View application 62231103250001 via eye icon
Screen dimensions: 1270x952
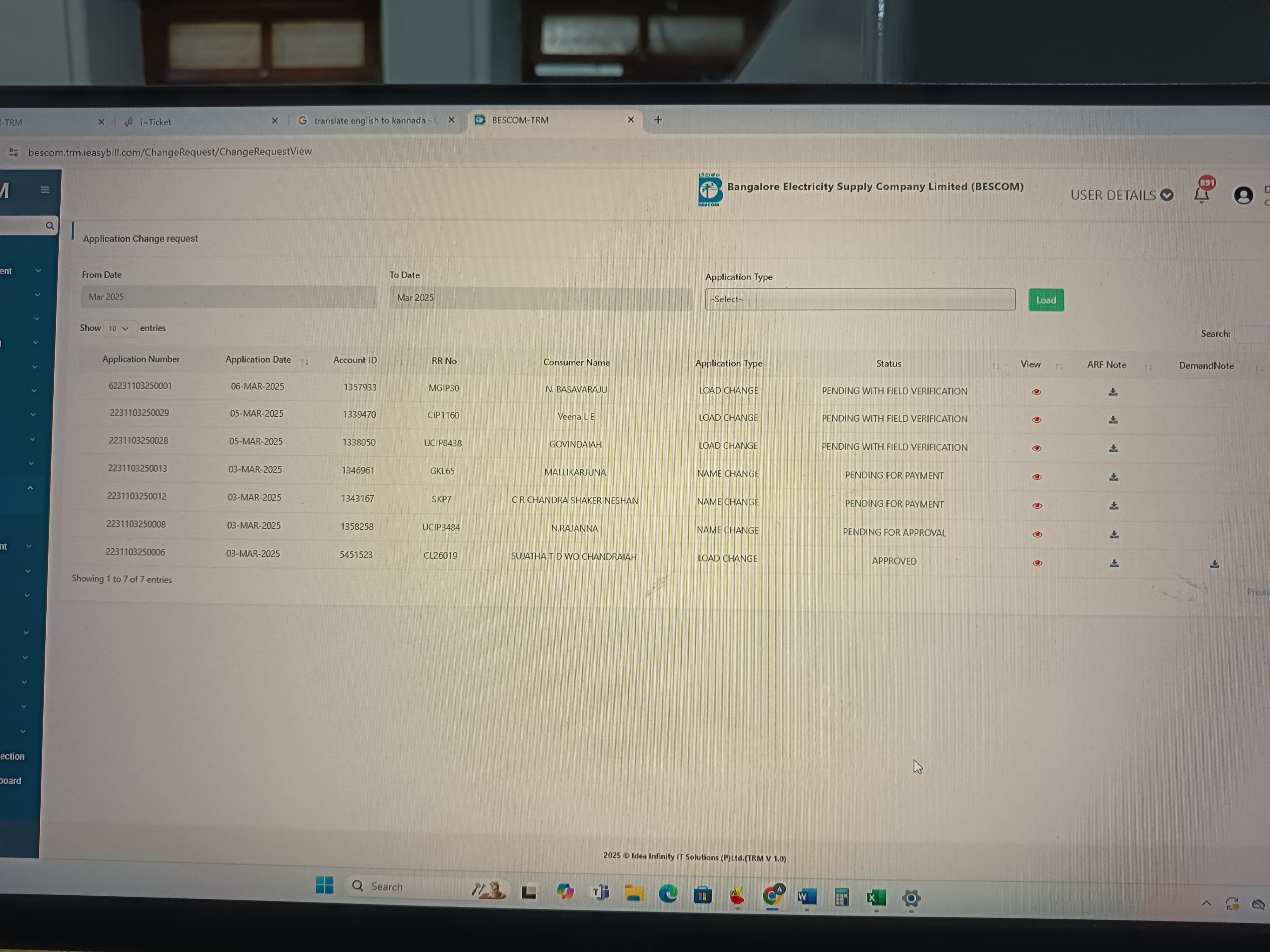click(1036, 392)
